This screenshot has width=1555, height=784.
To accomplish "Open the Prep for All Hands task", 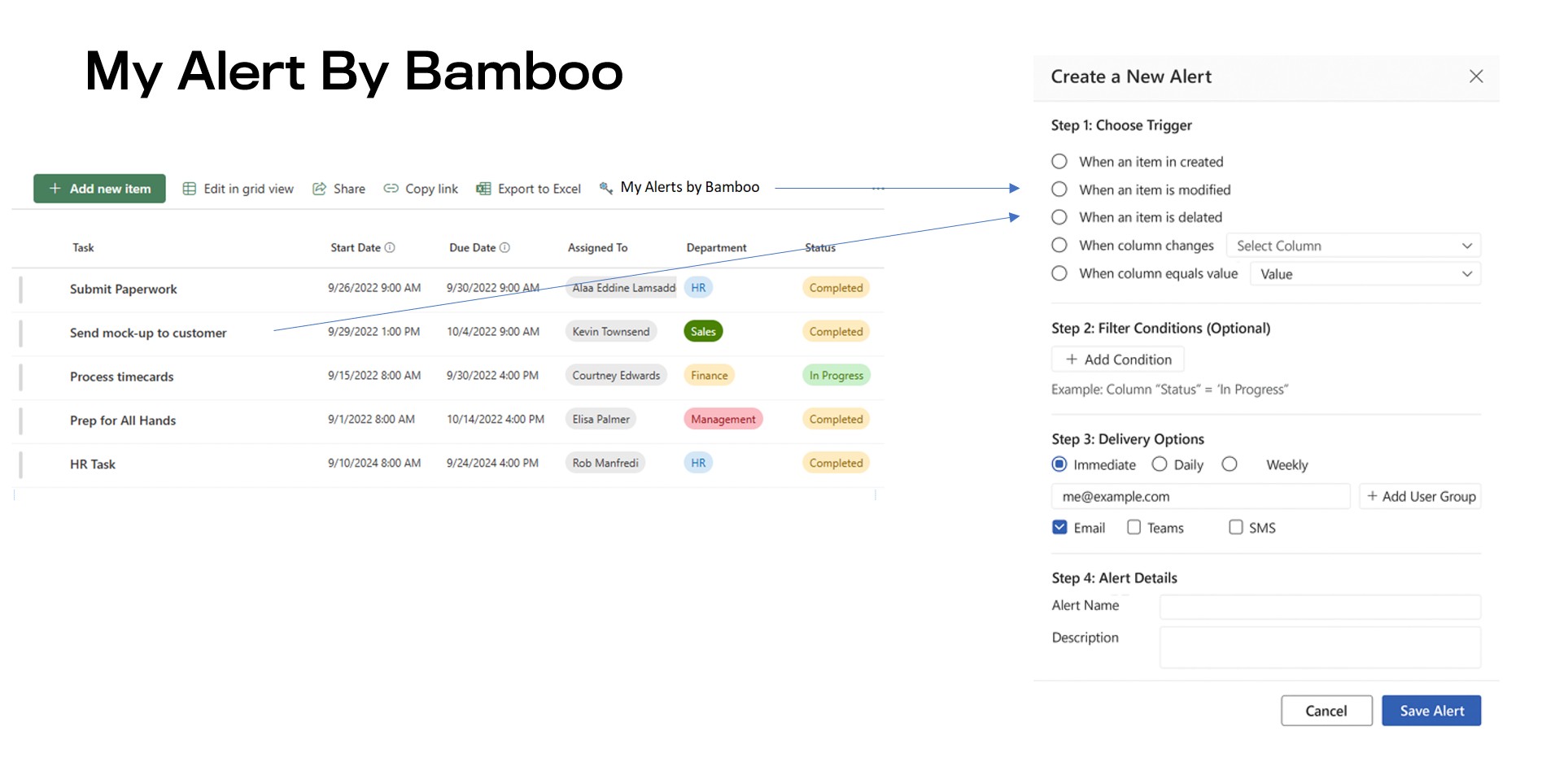I will (x=123, y=420).
